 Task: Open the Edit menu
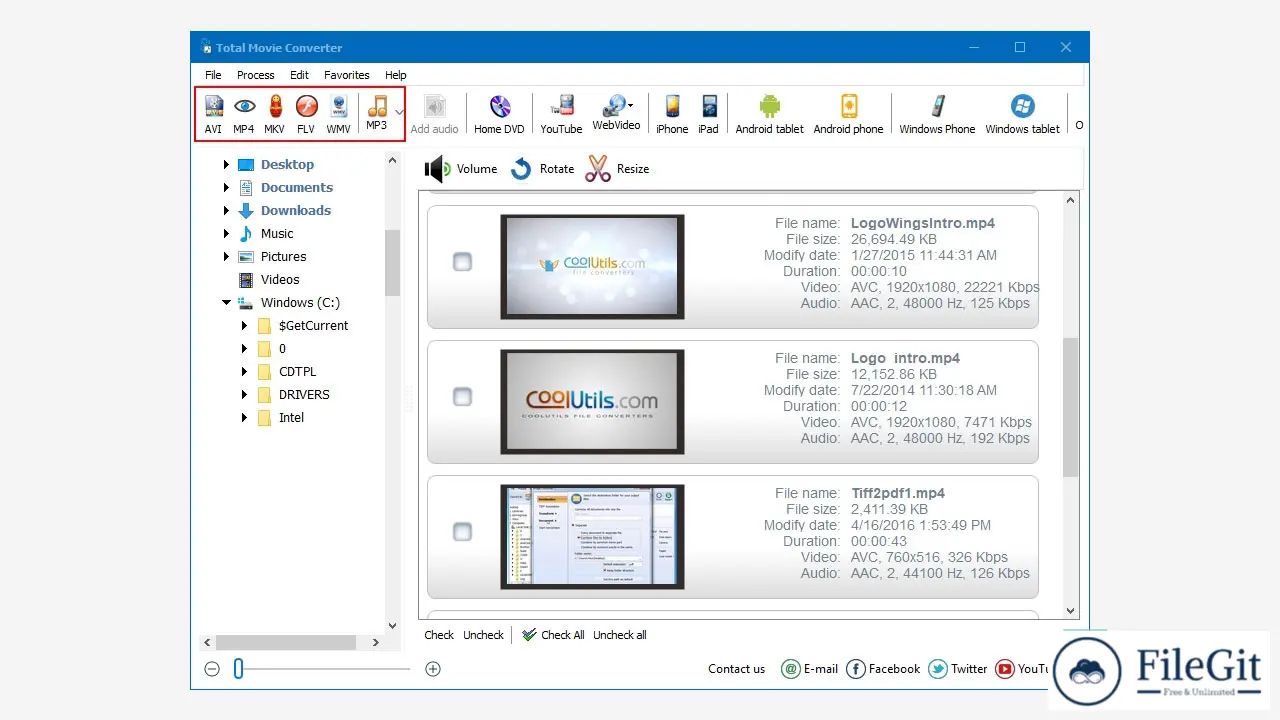tap(299, 75)
